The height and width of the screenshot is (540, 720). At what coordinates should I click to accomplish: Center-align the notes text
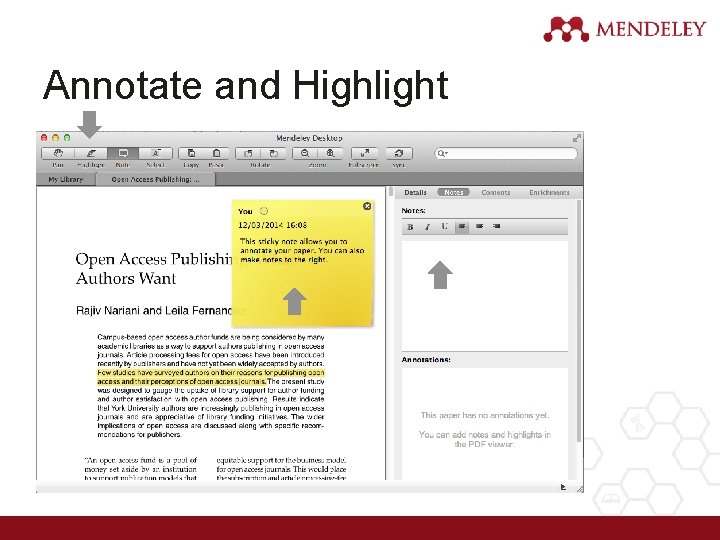tap(479, 226)
